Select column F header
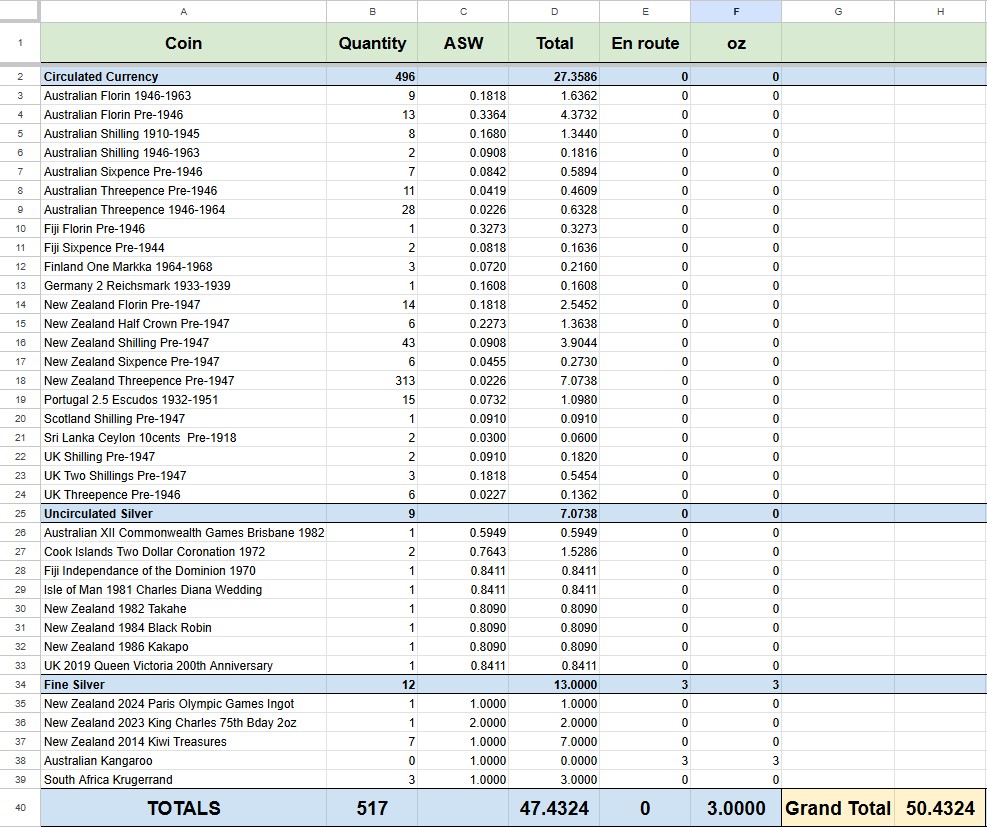The width and height of the screenshot is (987, 827). click(x=736, y=11)
